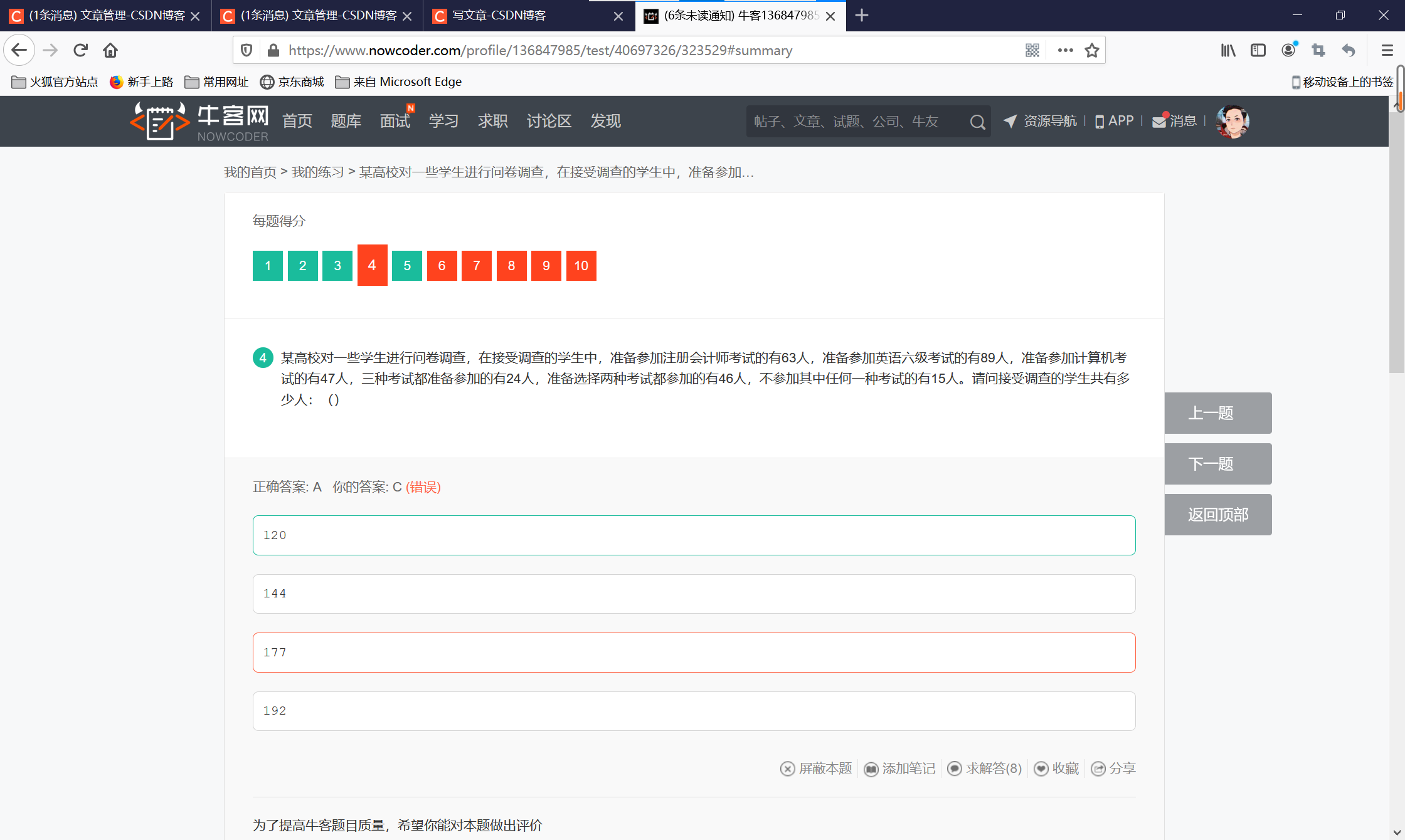The width and height of the screenshot is (1405, 840).
Task: Open the Firefox account icon
Action: point(1288,50)
